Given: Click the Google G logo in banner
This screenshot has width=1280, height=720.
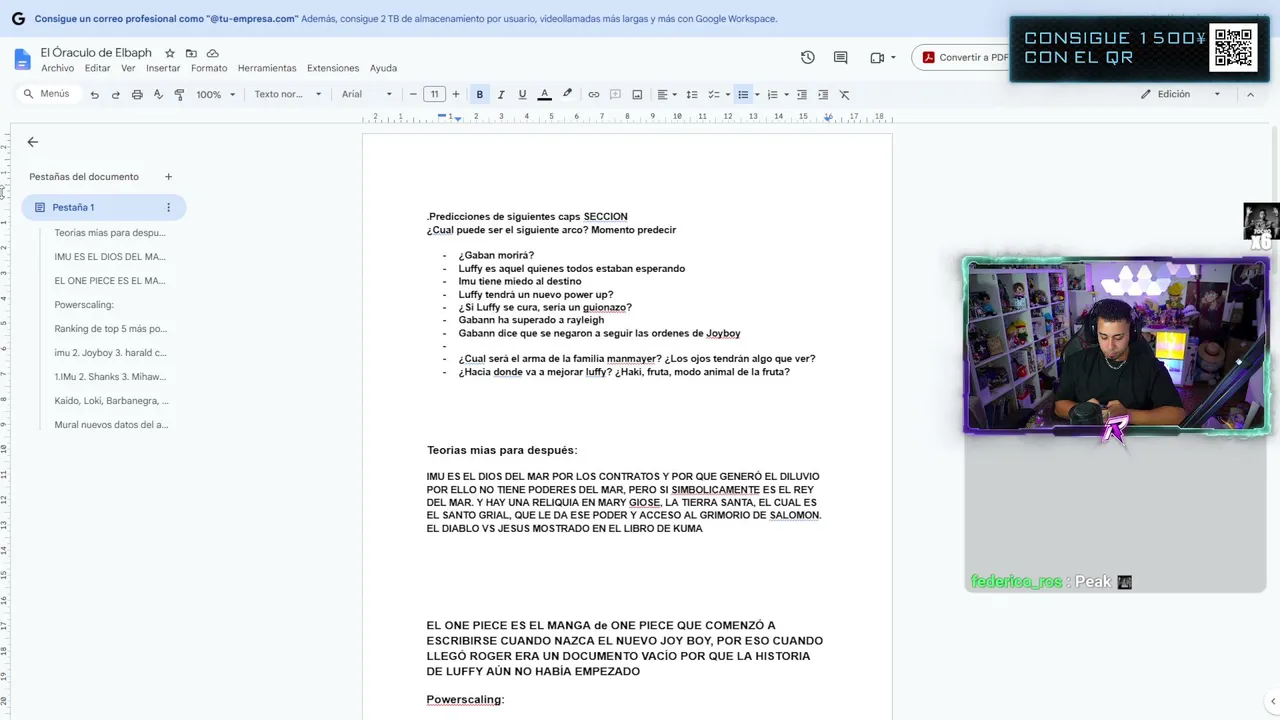Looking at the screenshot, I should click(x=18, y=18).
